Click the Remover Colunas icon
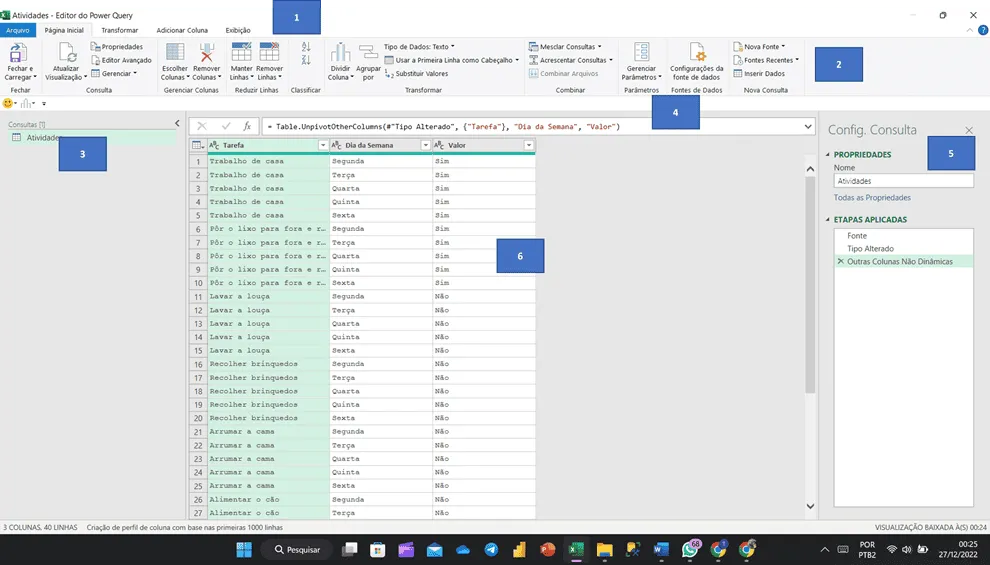The height and width of the screenshot is (565, 990). click(x=206, y=53)
